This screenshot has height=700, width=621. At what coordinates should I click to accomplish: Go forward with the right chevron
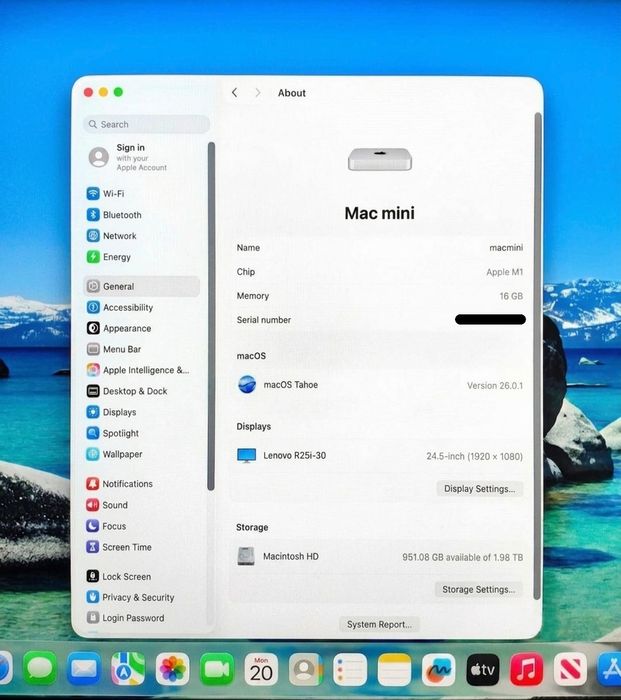pyautogui.click(x=258, y=92)
